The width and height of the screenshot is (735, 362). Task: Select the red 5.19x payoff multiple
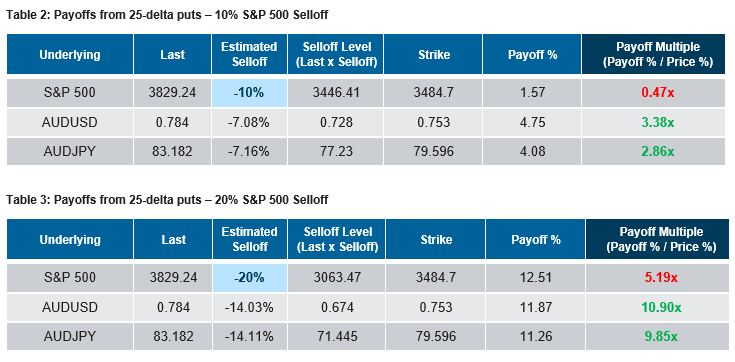click(655, 278)
